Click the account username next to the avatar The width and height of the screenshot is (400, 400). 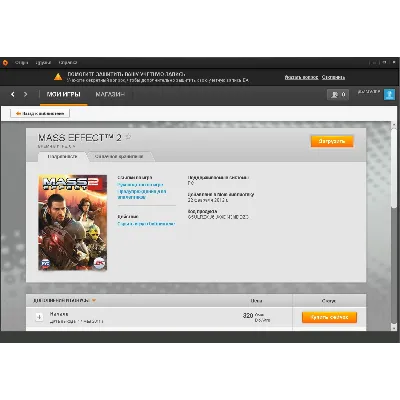369,91
